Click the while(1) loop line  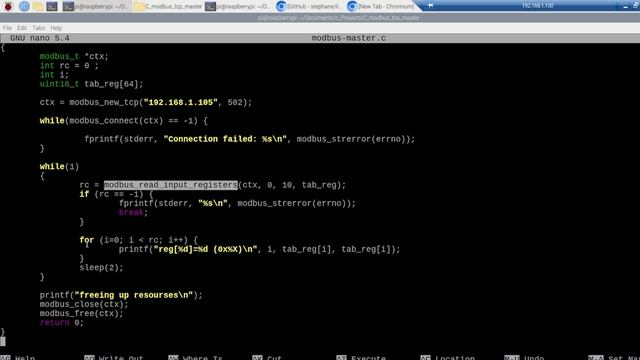59,167
